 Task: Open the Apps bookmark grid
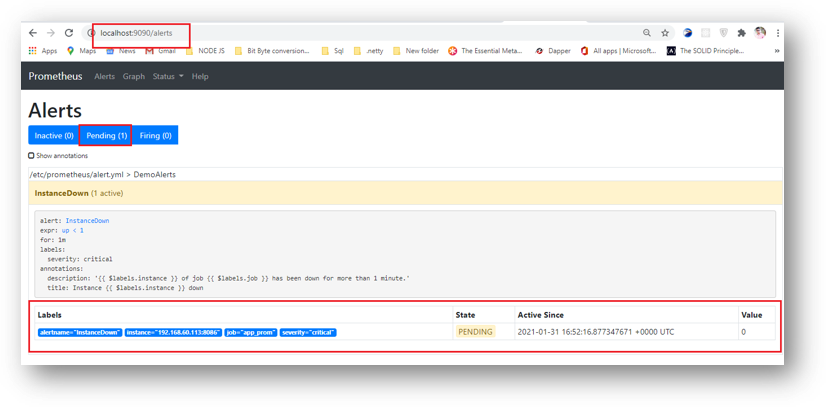(x=43, y=51)
